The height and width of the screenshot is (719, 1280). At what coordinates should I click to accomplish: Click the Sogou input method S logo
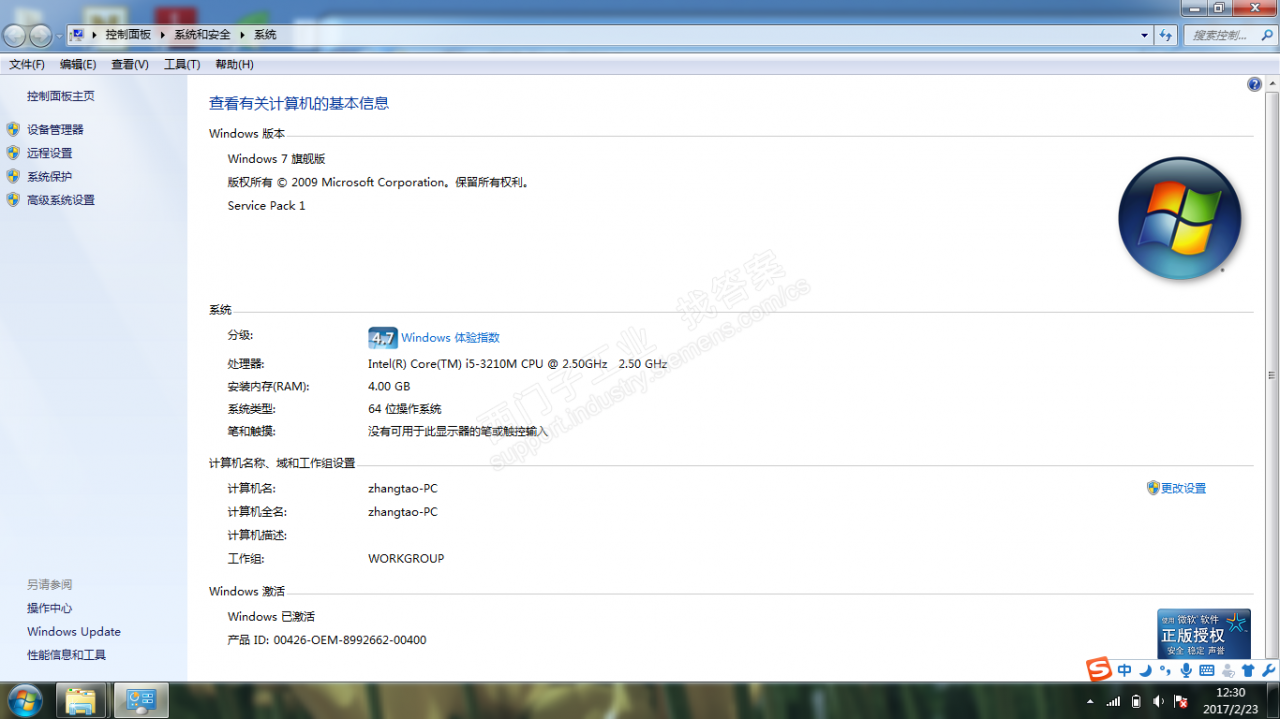tap(1100, 669)
